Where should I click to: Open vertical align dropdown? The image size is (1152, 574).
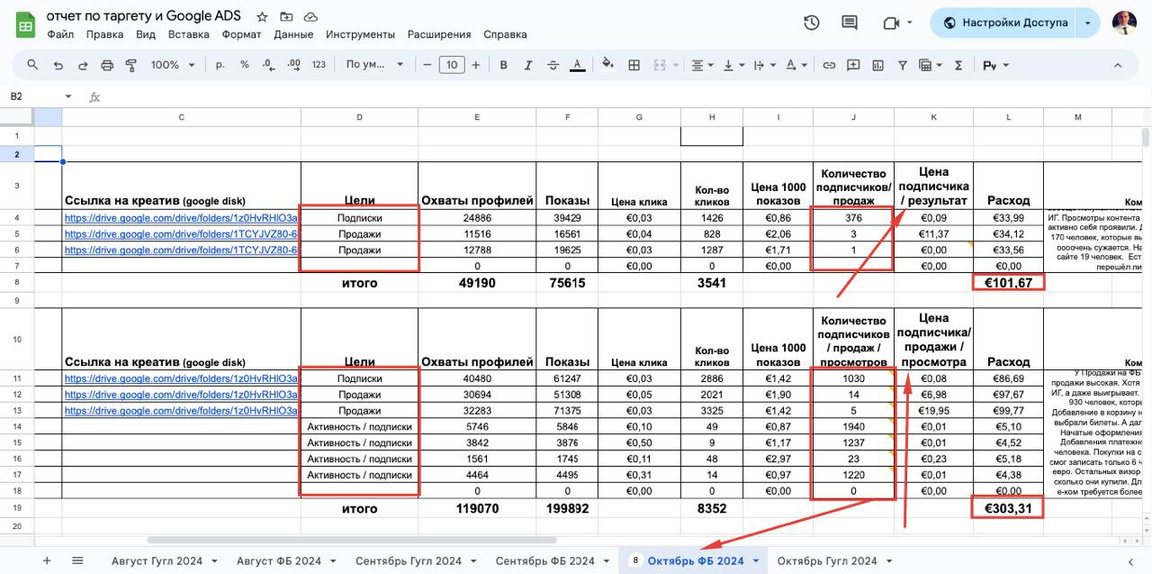tap(734, 65)
